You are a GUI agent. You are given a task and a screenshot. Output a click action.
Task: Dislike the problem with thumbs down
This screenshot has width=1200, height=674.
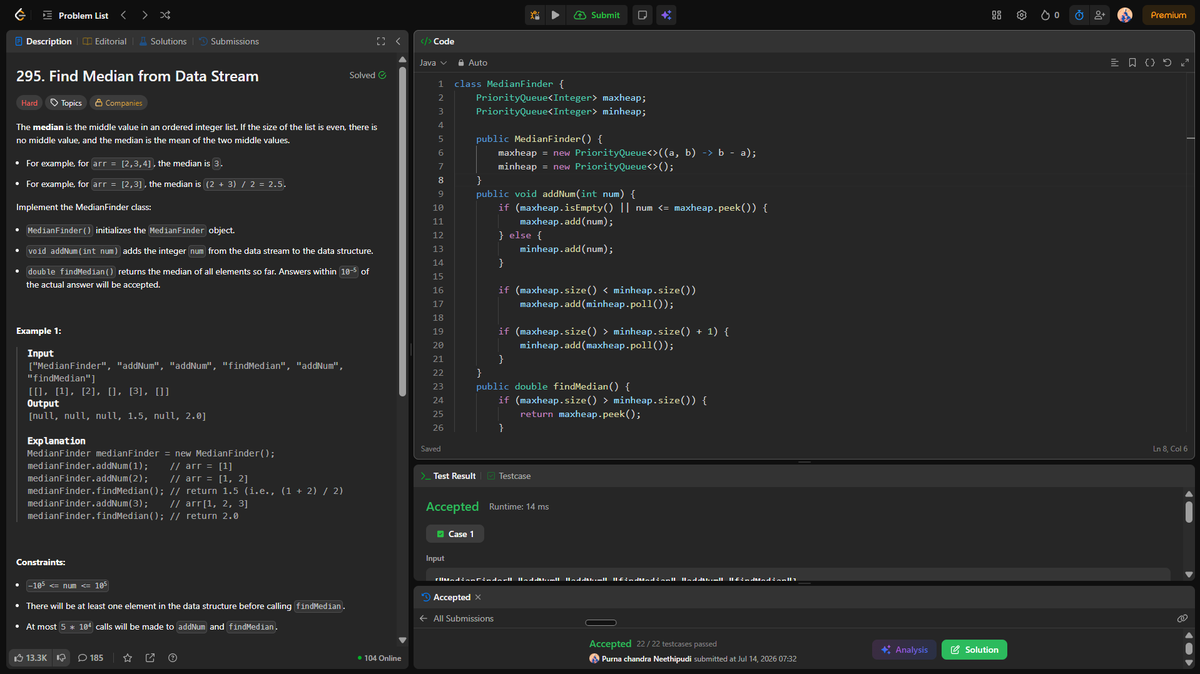60,658
